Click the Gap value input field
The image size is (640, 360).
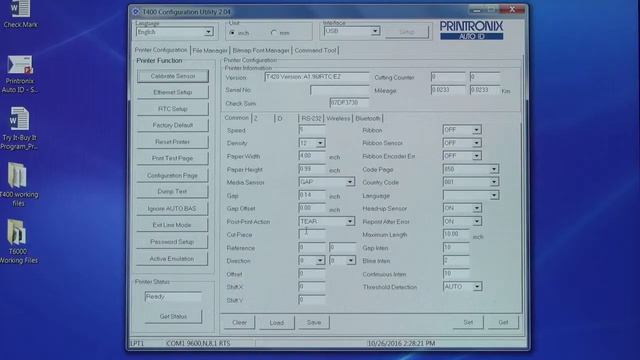[x=312, y=195]
